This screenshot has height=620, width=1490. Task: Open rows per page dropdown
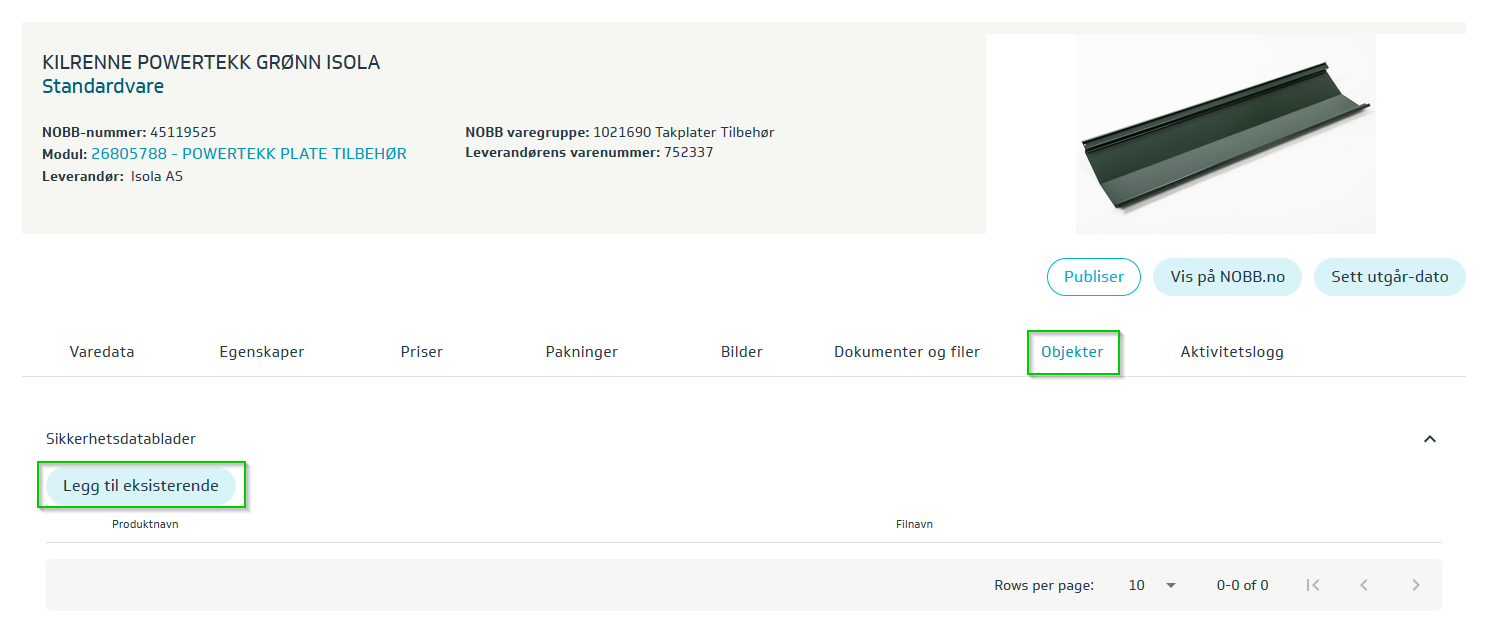tap(1152, 585)
